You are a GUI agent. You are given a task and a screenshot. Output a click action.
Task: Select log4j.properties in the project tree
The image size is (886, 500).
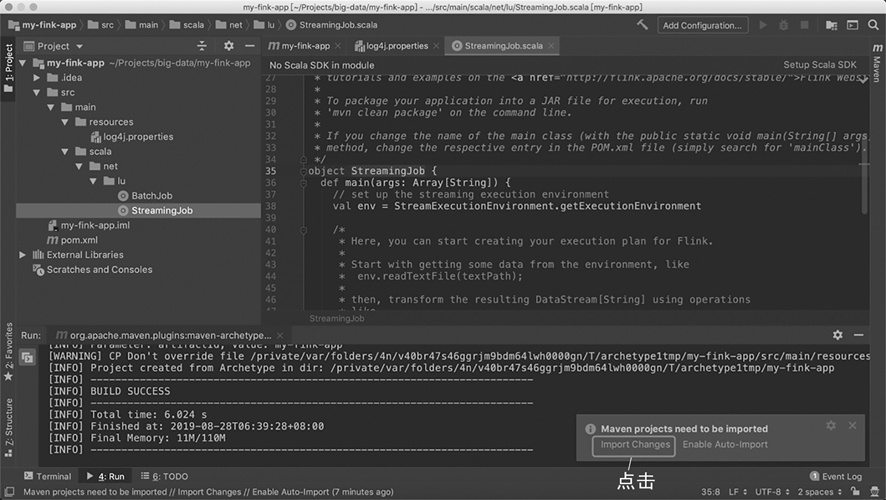(132, 137)
